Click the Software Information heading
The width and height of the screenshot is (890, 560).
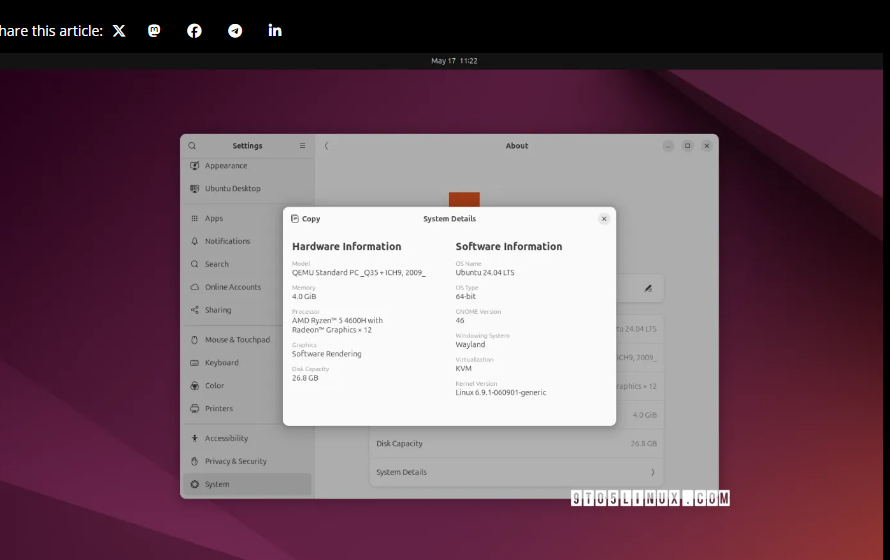509,246
